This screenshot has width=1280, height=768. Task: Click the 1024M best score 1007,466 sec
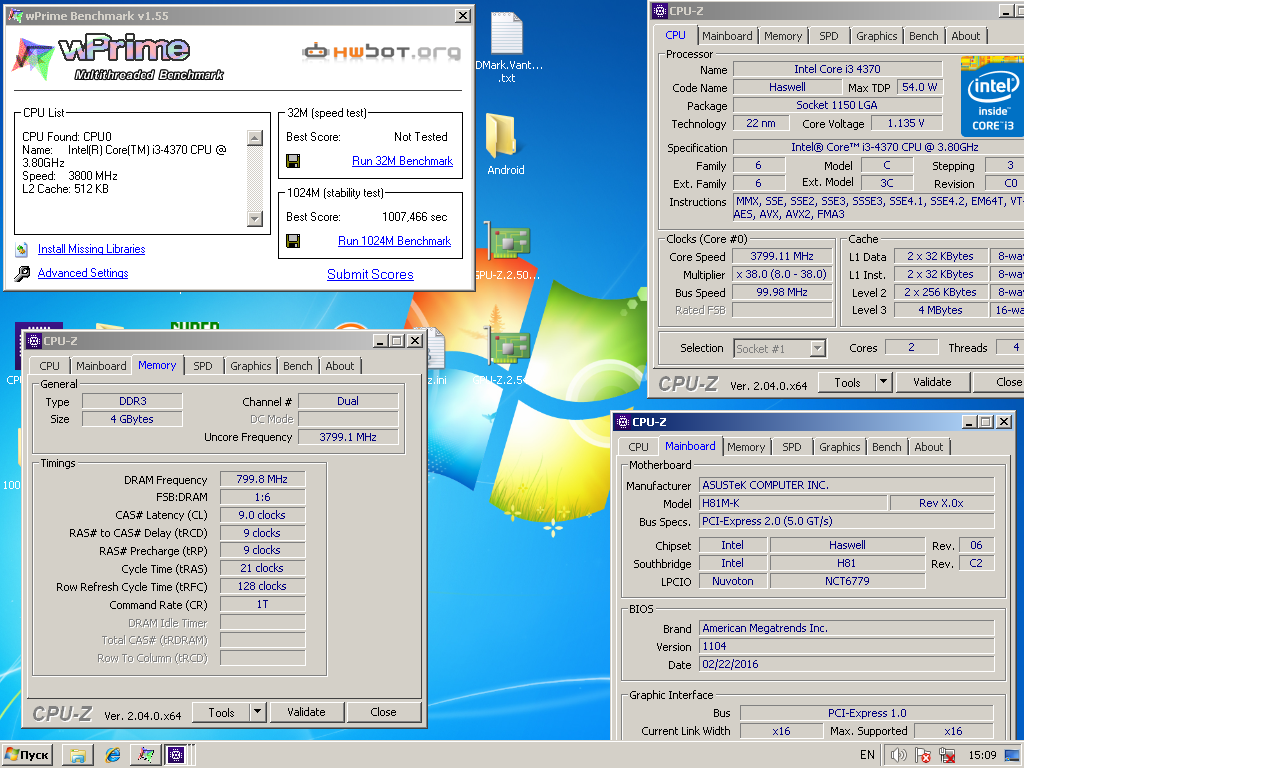415,217
